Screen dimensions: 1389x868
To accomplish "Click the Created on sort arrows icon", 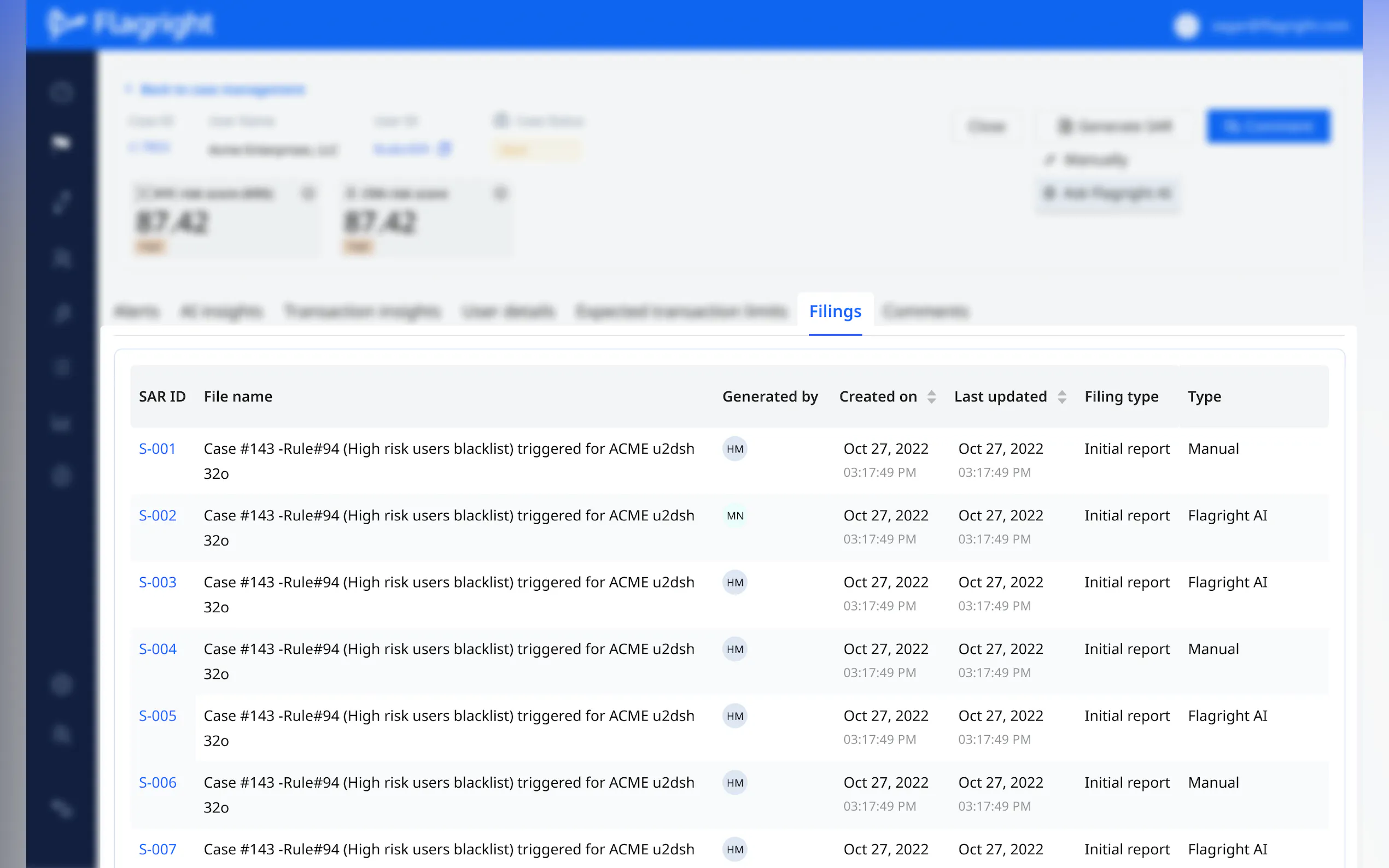I will [931, 397].
